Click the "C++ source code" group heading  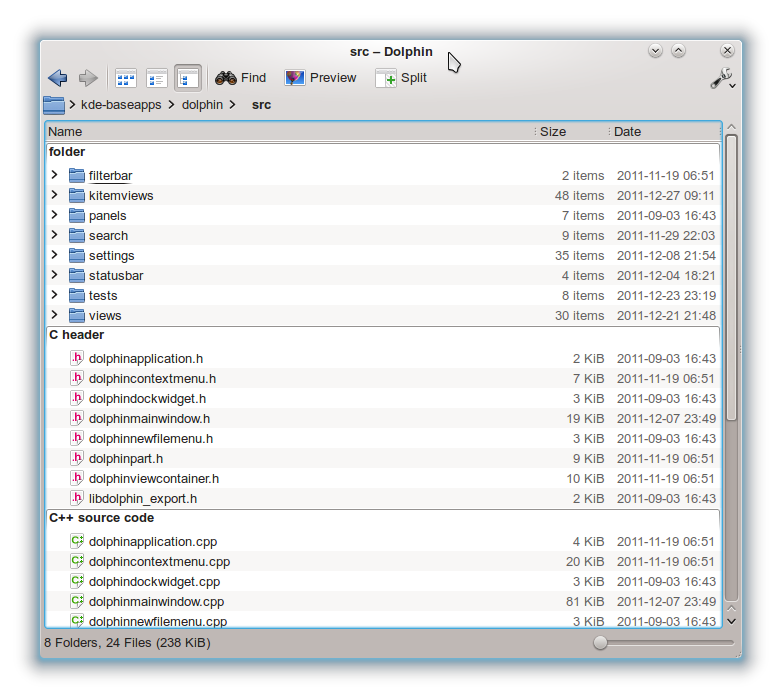click(101, 518)
